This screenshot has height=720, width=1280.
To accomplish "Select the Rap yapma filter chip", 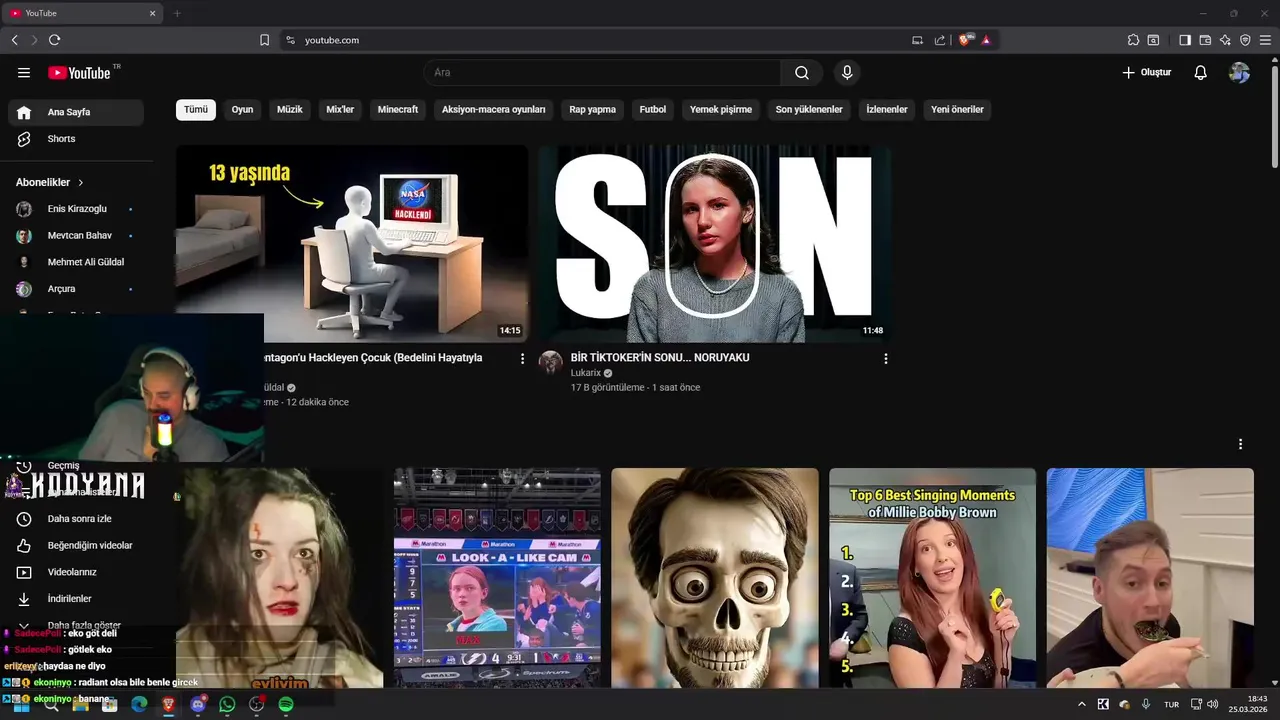I will coord(593,109).
